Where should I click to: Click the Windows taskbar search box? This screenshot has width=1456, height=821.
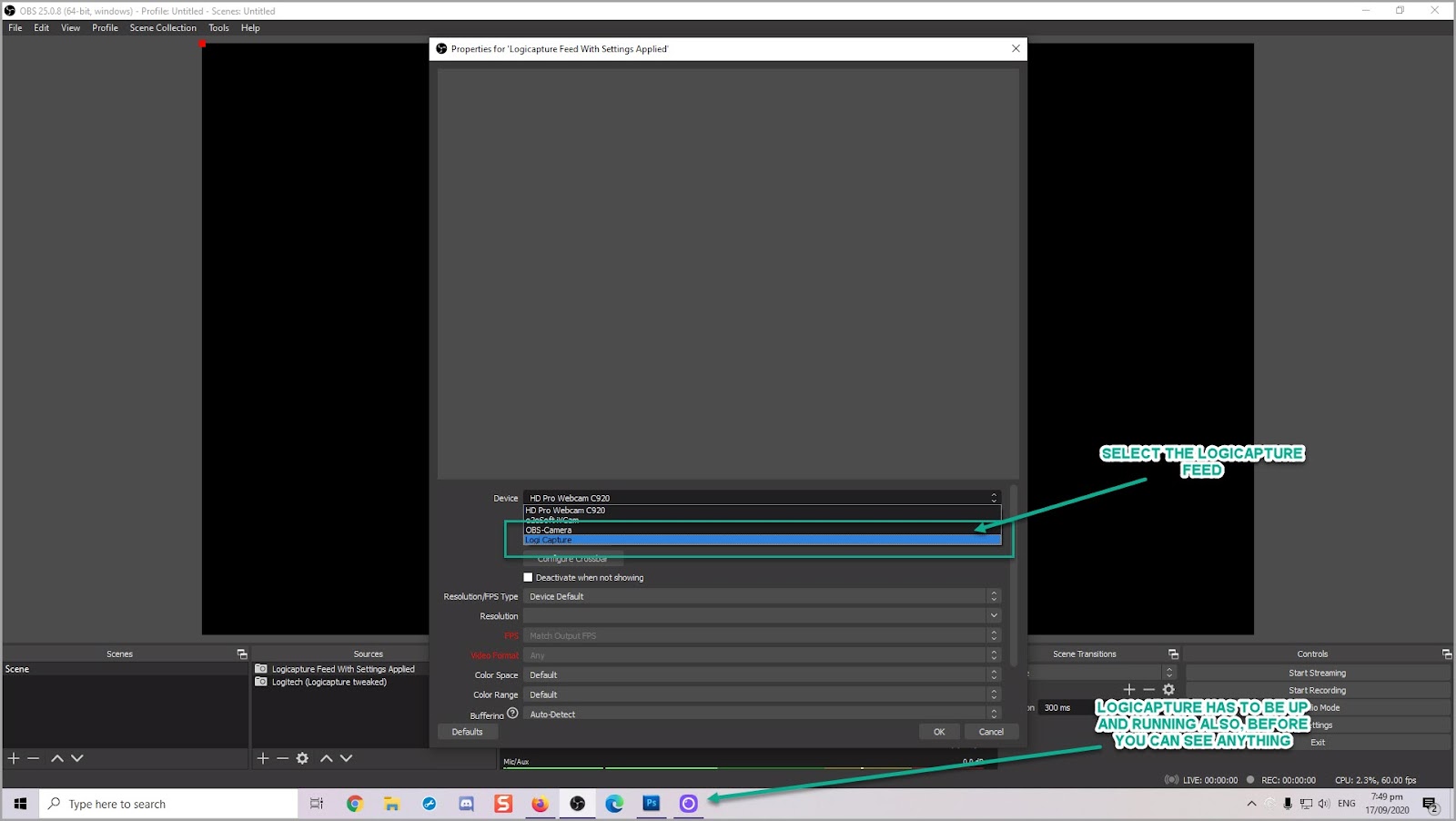(168, 804)
